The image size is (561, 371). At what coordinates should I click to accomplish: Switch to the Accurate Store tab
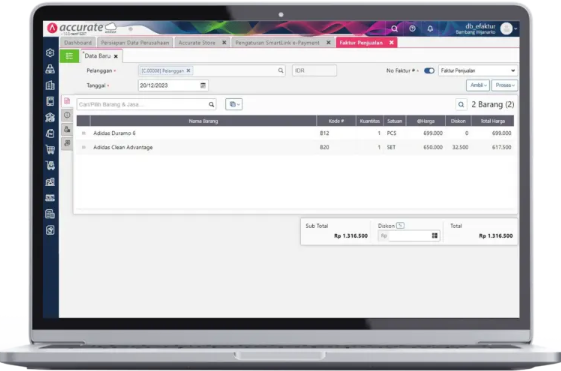pos(197,43)
